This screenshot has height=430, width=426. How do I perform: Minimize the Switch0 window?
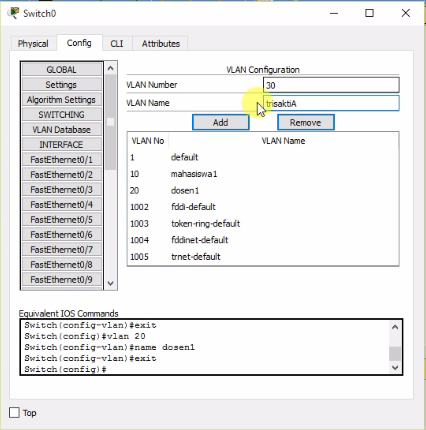[x=334, y=13]
